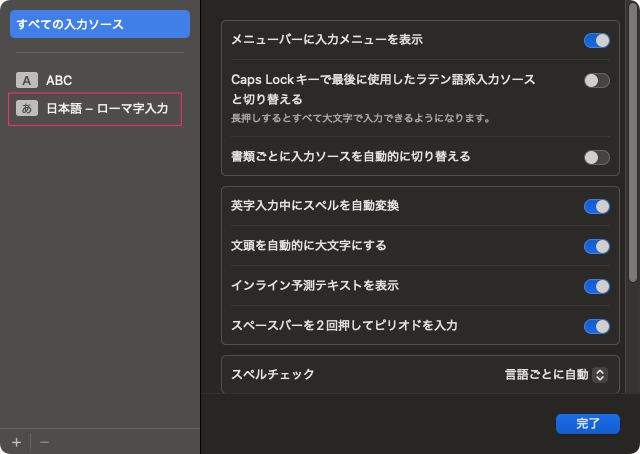Click the 'A' icon beside ABC
The height and width of the screenshot is (454, 640).
point(27,80)
